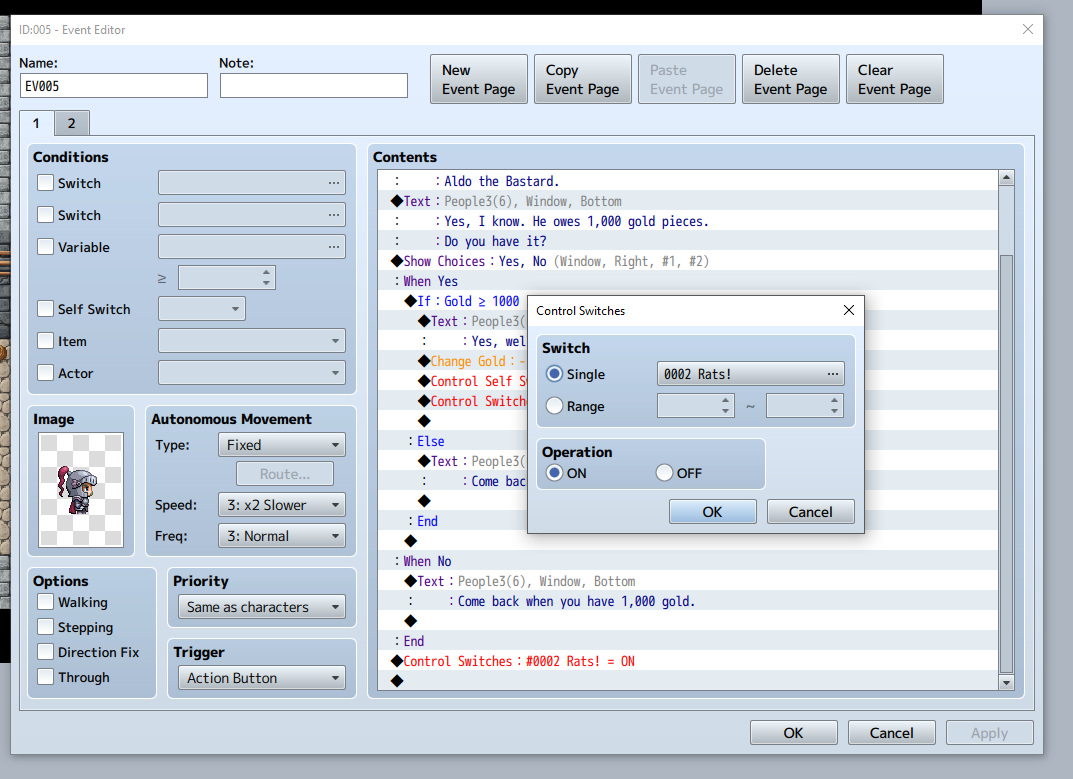This screenshot has width=1073, height=779.
Task: Switch to event page tab 2
Action: [71, 123]
